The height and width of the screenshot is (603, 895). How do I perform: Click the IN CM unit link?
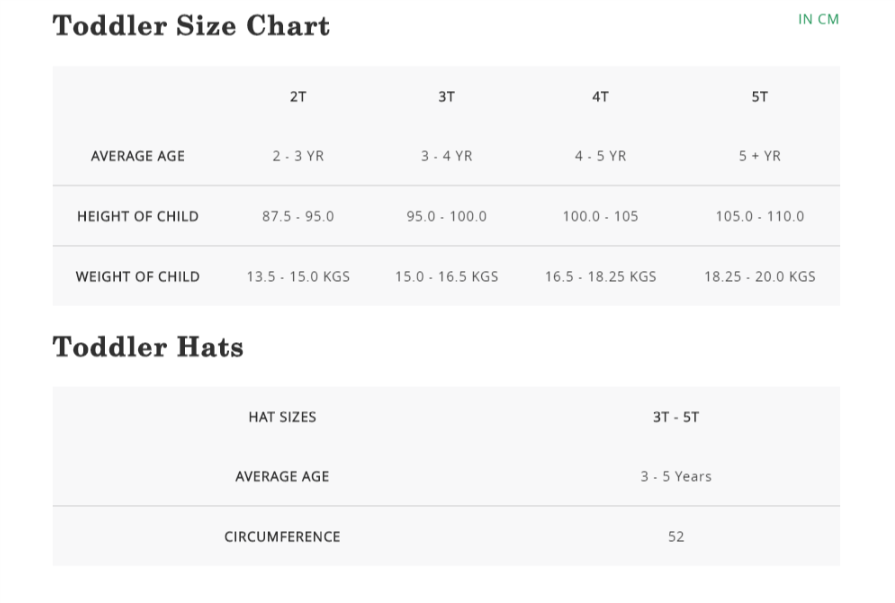pyautogui.click(x=818, y=19)
